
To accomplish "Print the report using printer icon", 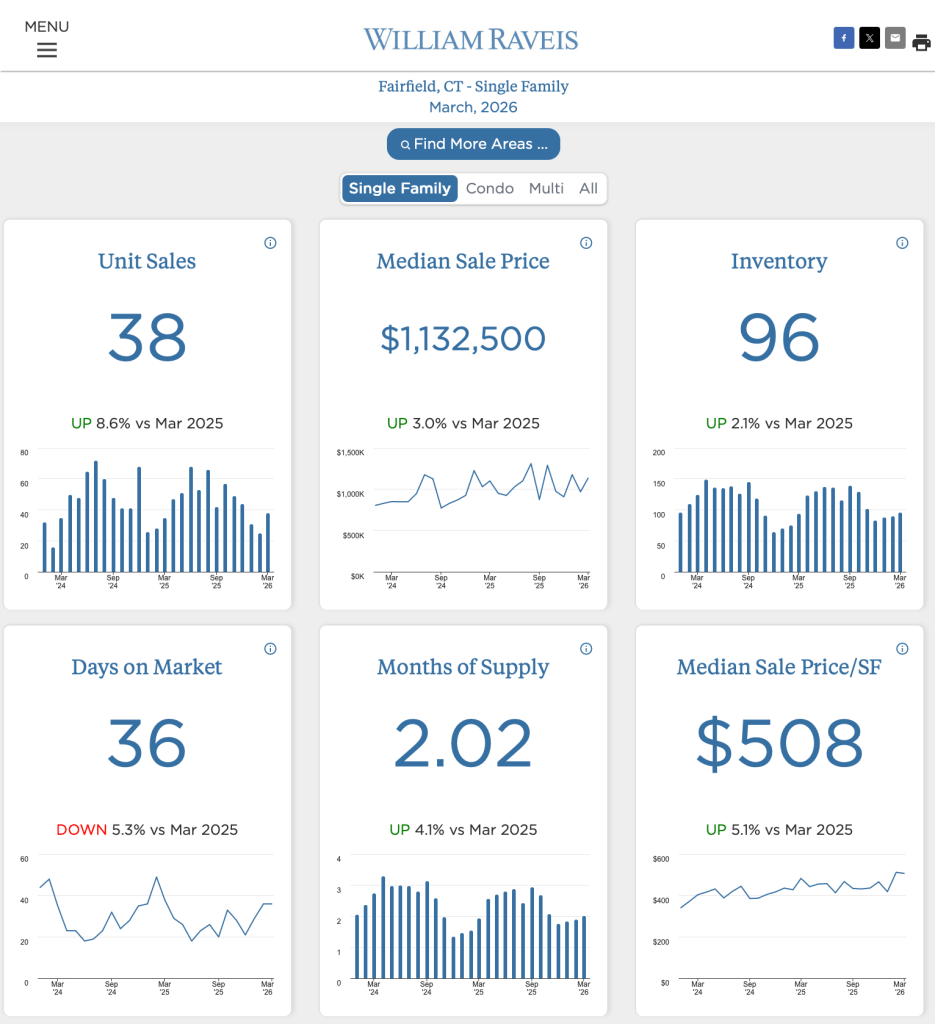I will tap(921, 42).
